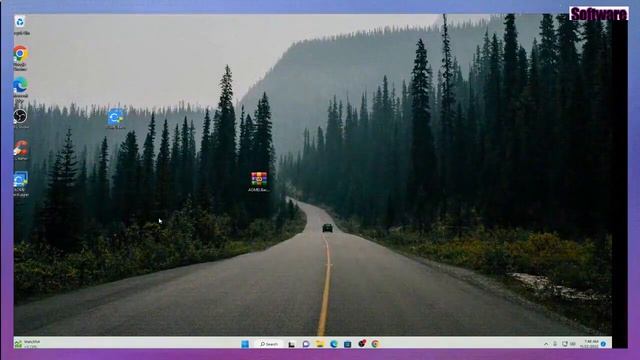Select the CCleaner desktop shortcut
640x360 pixels.
point(20,150)
